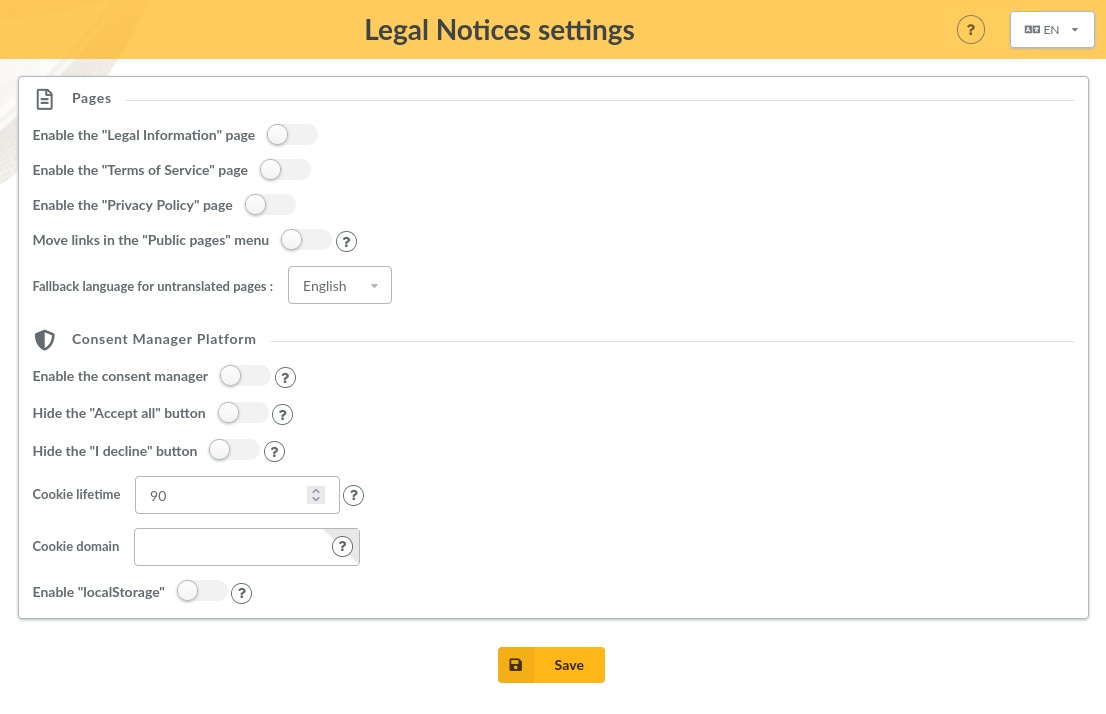The height and width of the screenshot is (714, 1106).
Task: Open the fallback language dropdown
Action: pos(340,285)
